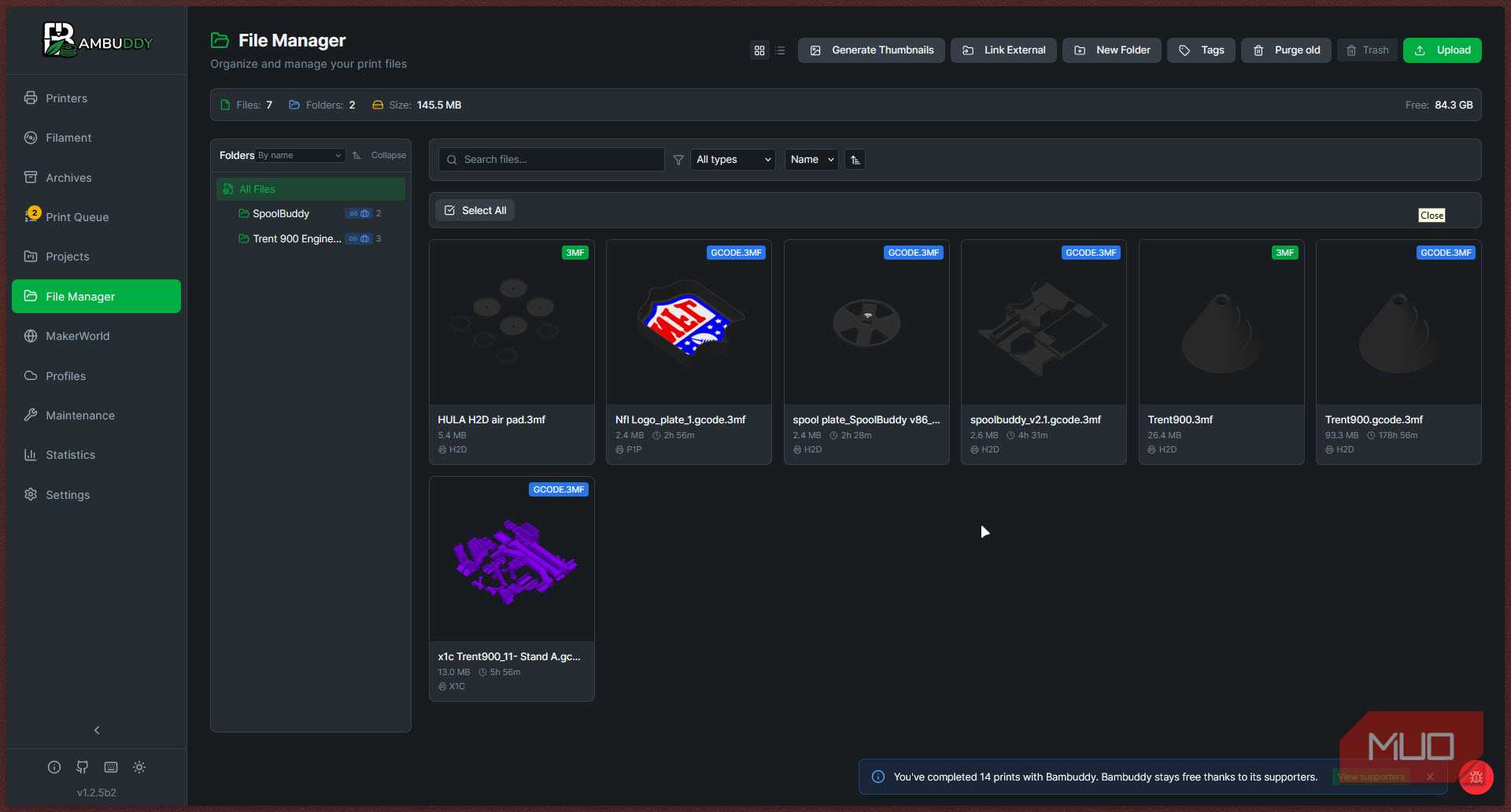Click the notification info icon

tap(878, 777)
